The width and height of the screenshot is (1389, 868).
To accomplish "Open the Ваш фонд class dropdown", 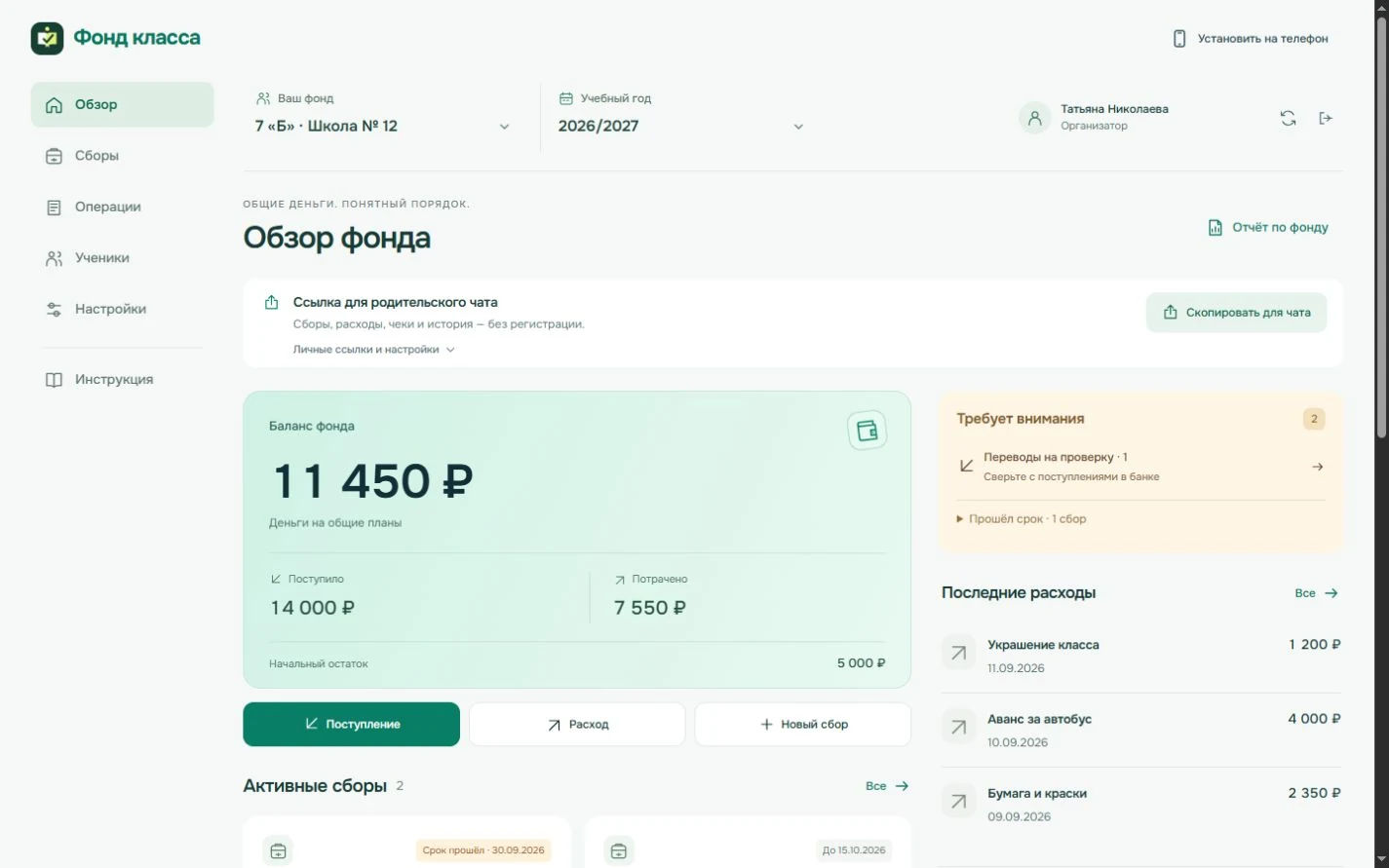I will 383,126.
